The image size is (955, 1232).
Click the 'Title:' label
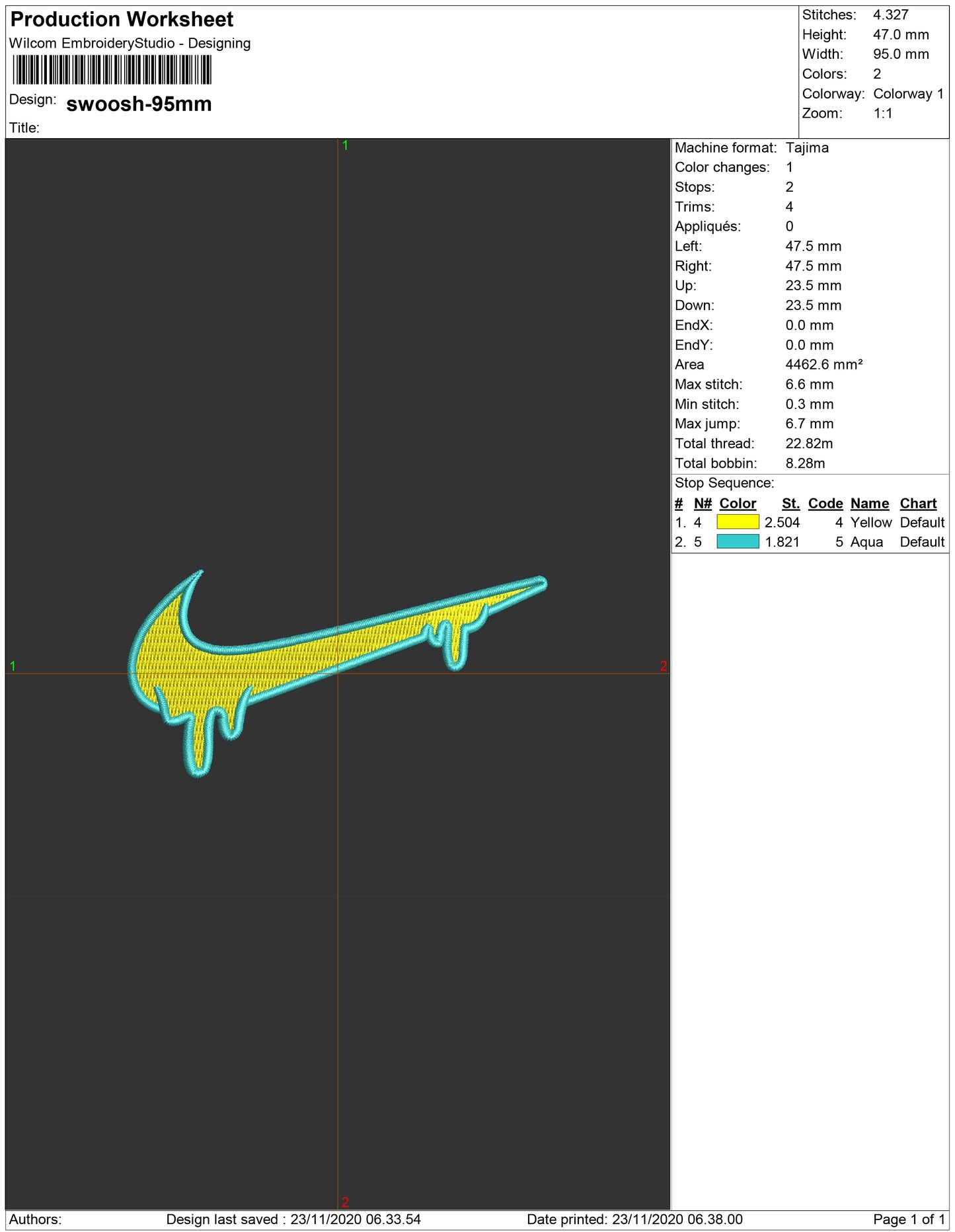tap(24, 128)
